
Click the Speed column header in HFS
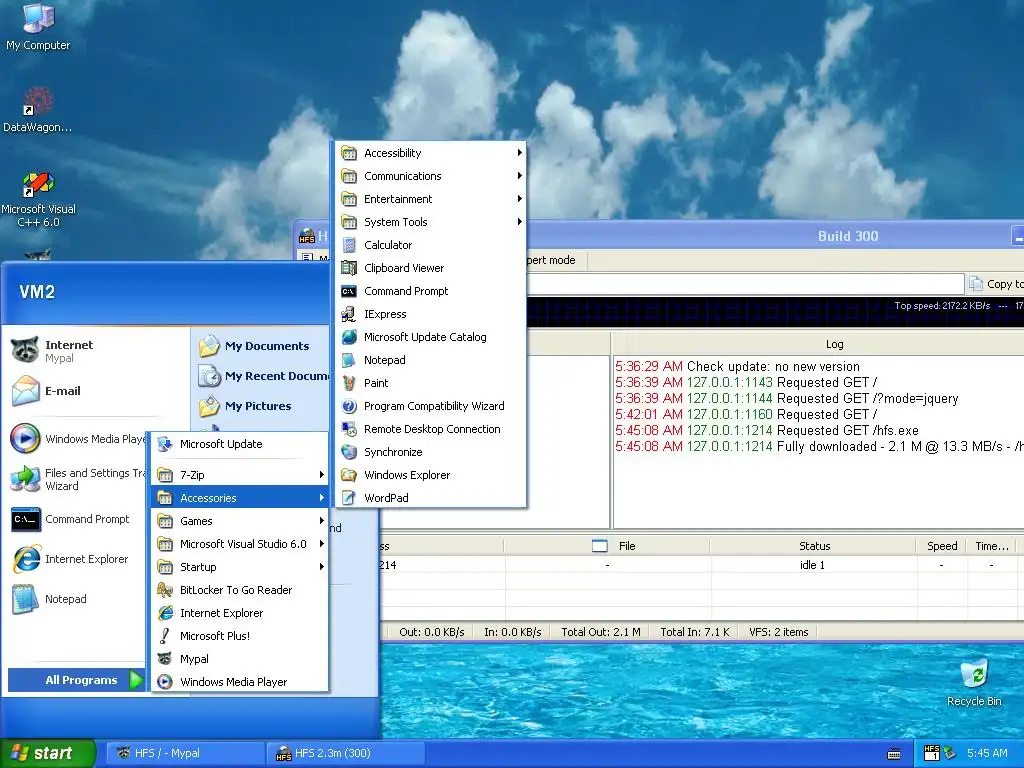(942, 546)
